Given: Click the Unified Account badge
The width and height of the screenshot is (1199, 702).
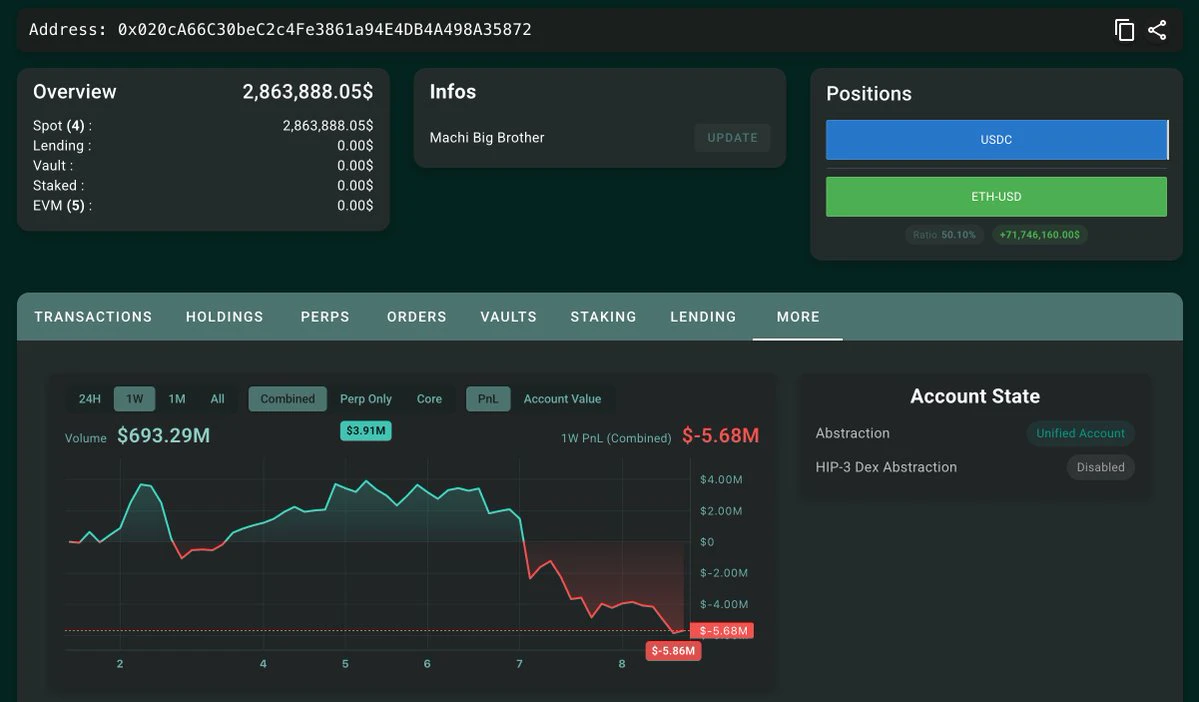Looking at the screenshot, I should [x=1080, y=433].
